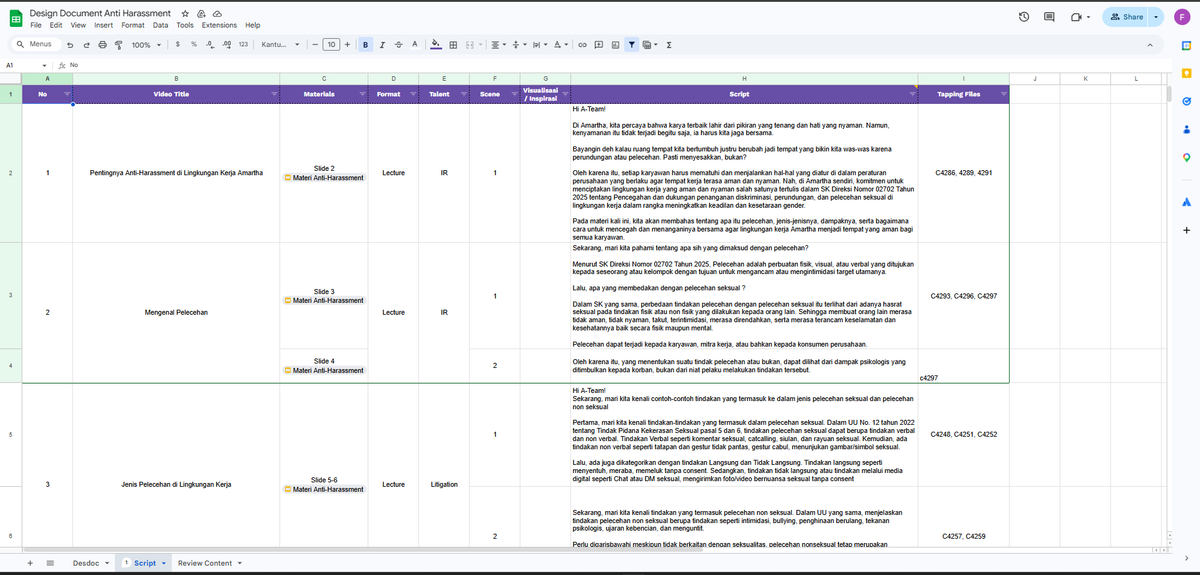Image resolution: width=1200 pixels, height=575 pixels.
Task: Open Script column filter toggle
Action: 912,94
